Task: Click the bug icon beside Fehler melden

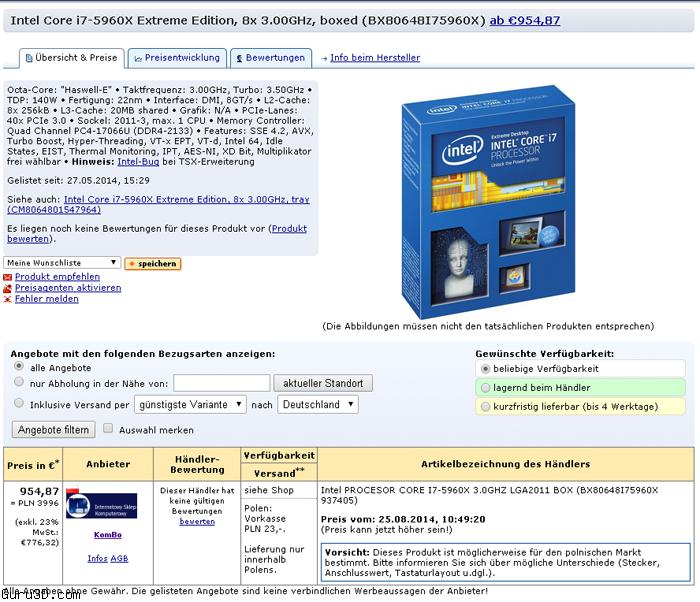Action: (x=7, y=299)
